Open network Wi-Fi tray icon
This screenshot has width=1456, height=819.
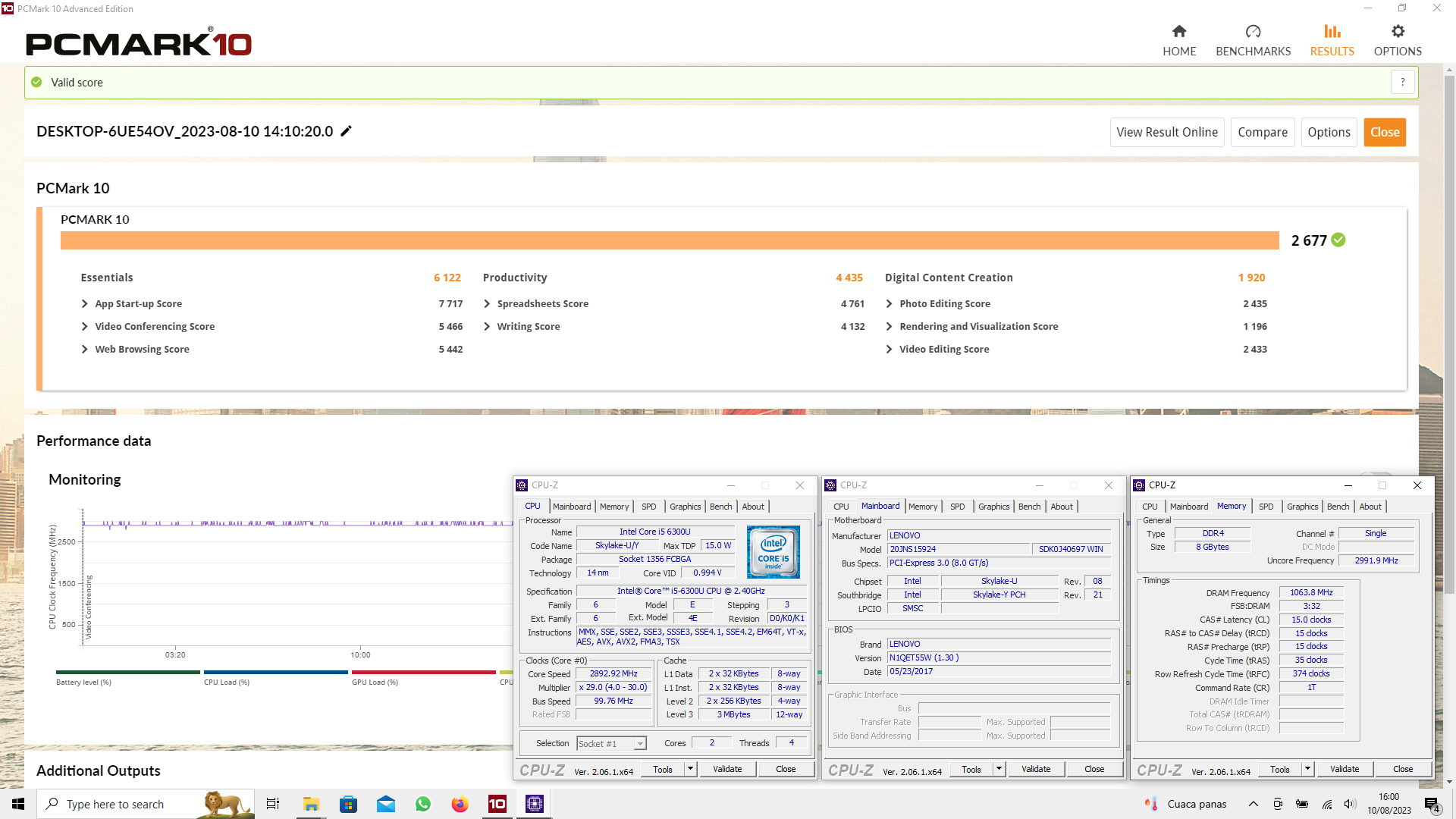pyautogui.click(x=1327, y=804)
